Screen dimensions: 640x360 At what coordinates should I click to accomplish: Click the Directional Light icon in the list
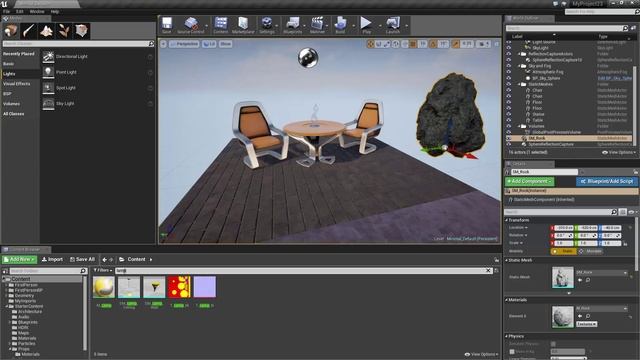pyautogui.click(x=48, y=57)
